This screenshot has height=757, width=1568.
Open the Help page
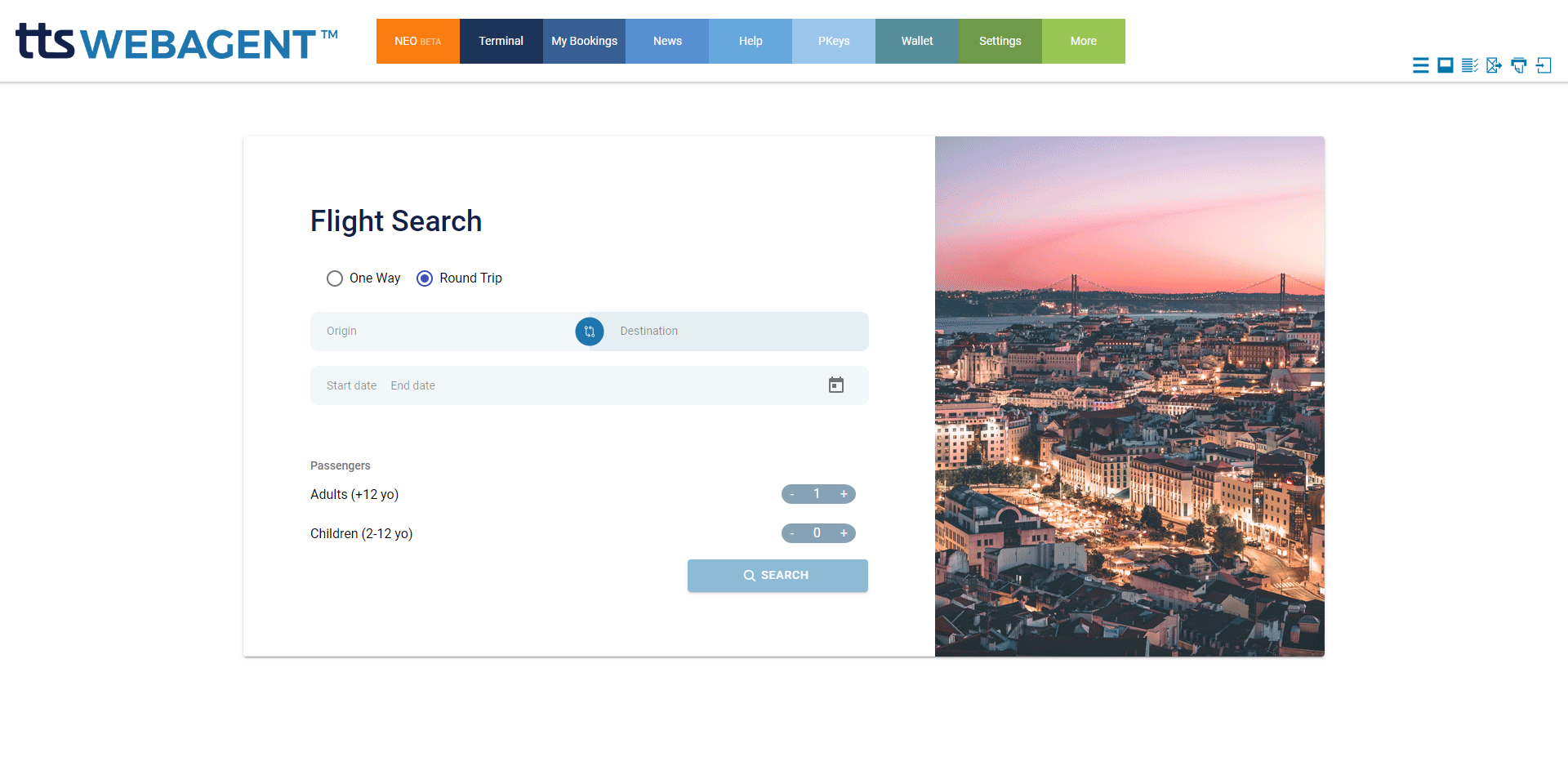750,41
